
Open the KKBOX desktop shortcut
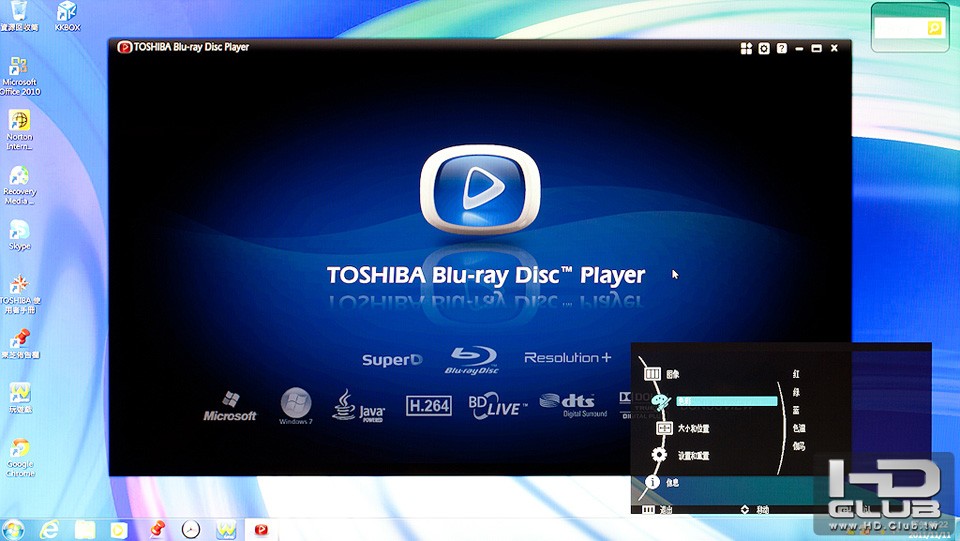pyautogui.click(x=67, y=16)
